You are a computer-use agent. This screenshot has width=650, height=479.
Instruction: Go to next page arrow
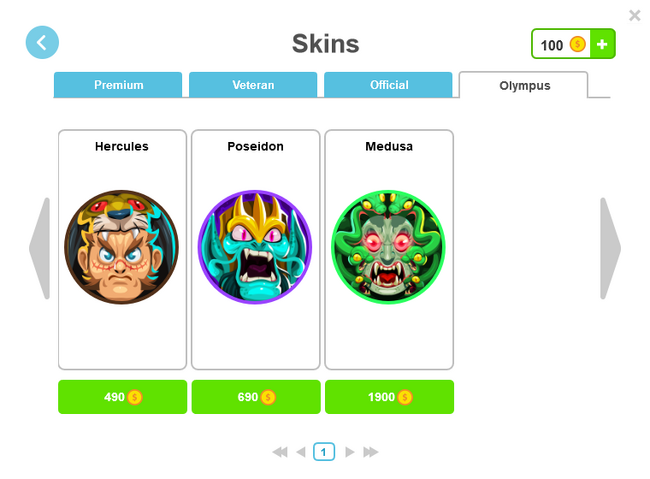pos(350,452)
